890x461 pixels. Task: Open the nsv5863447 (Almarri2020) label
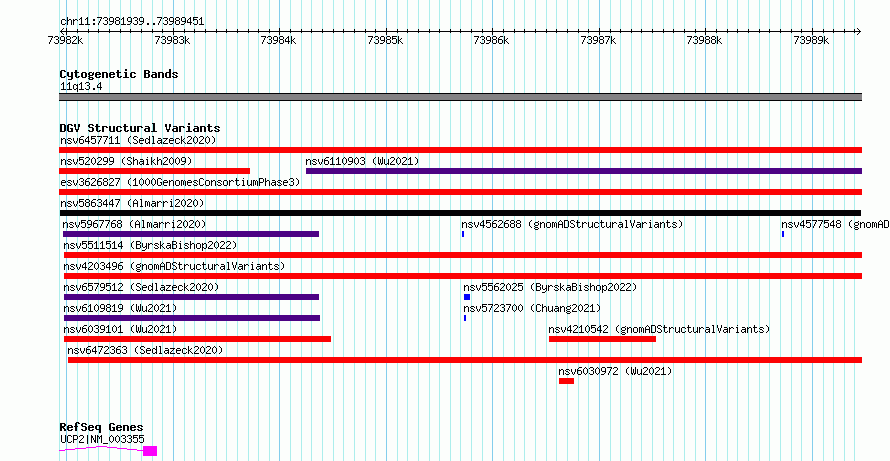click(132, 203)
